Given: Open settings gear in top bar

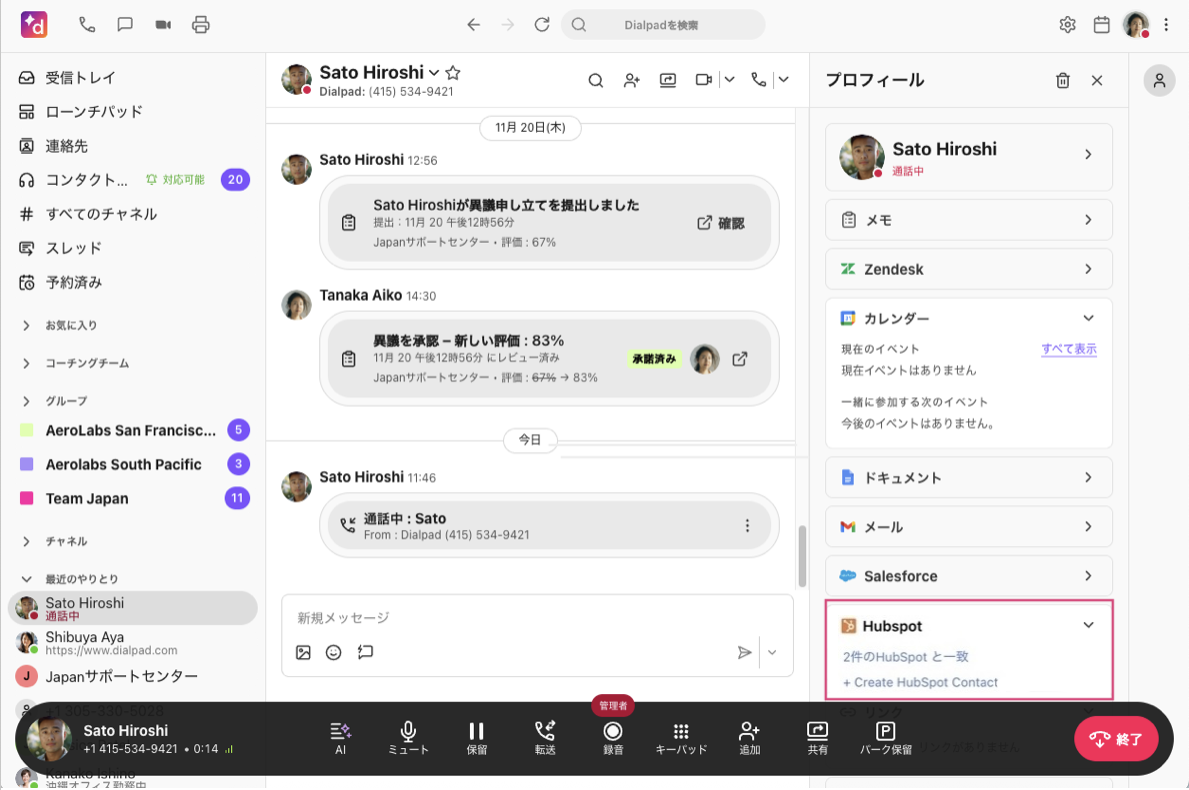Looking at the screenshot, I should pyautogui.click(x=1067, y=25).
